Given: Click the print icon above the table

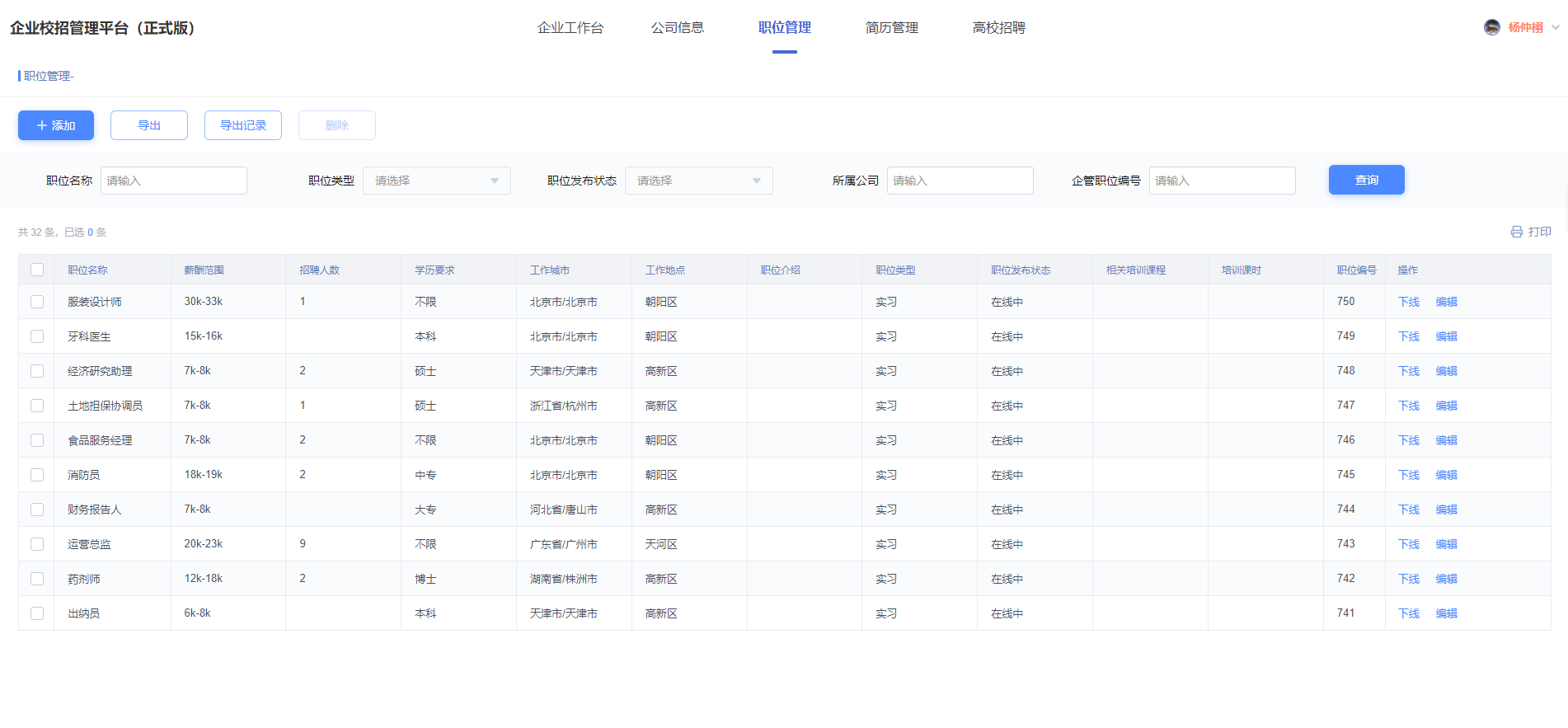Looking at the screenshot, I should (x=1516, y=232).
